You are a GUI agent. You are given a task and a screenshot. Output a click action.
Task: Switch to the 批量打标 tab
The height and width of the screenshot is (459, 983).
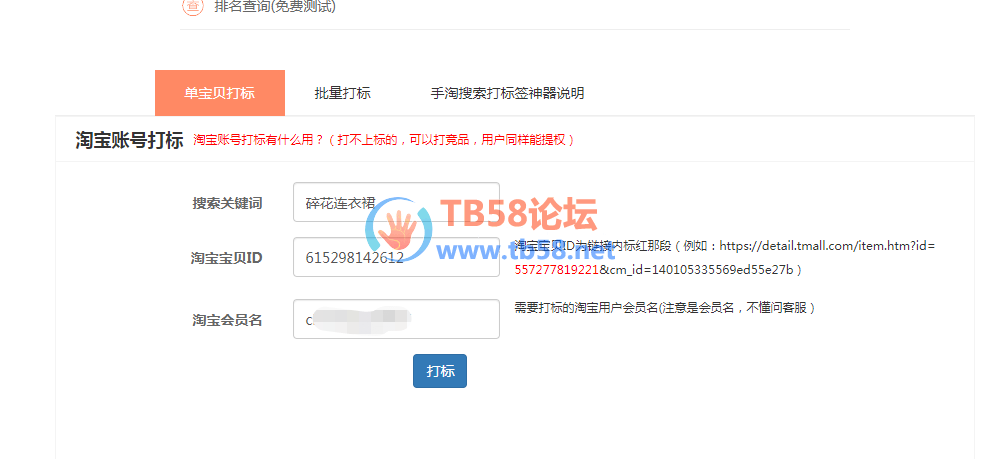tap(342, 93)
